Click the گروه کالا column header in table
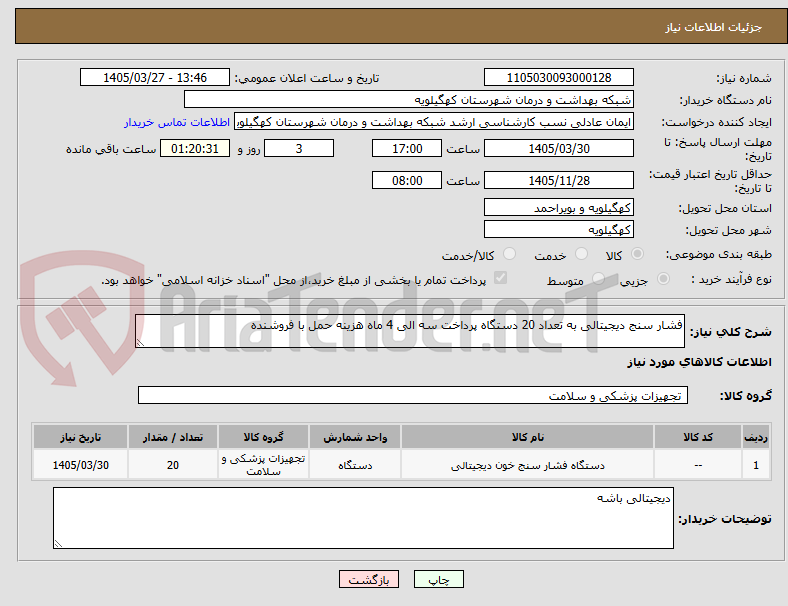788x606 pixels. 263,437
